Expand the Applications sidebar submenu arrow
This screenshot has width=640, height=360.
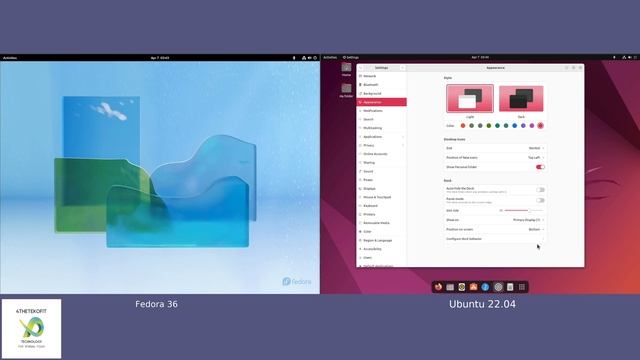(x=403, y=137)
